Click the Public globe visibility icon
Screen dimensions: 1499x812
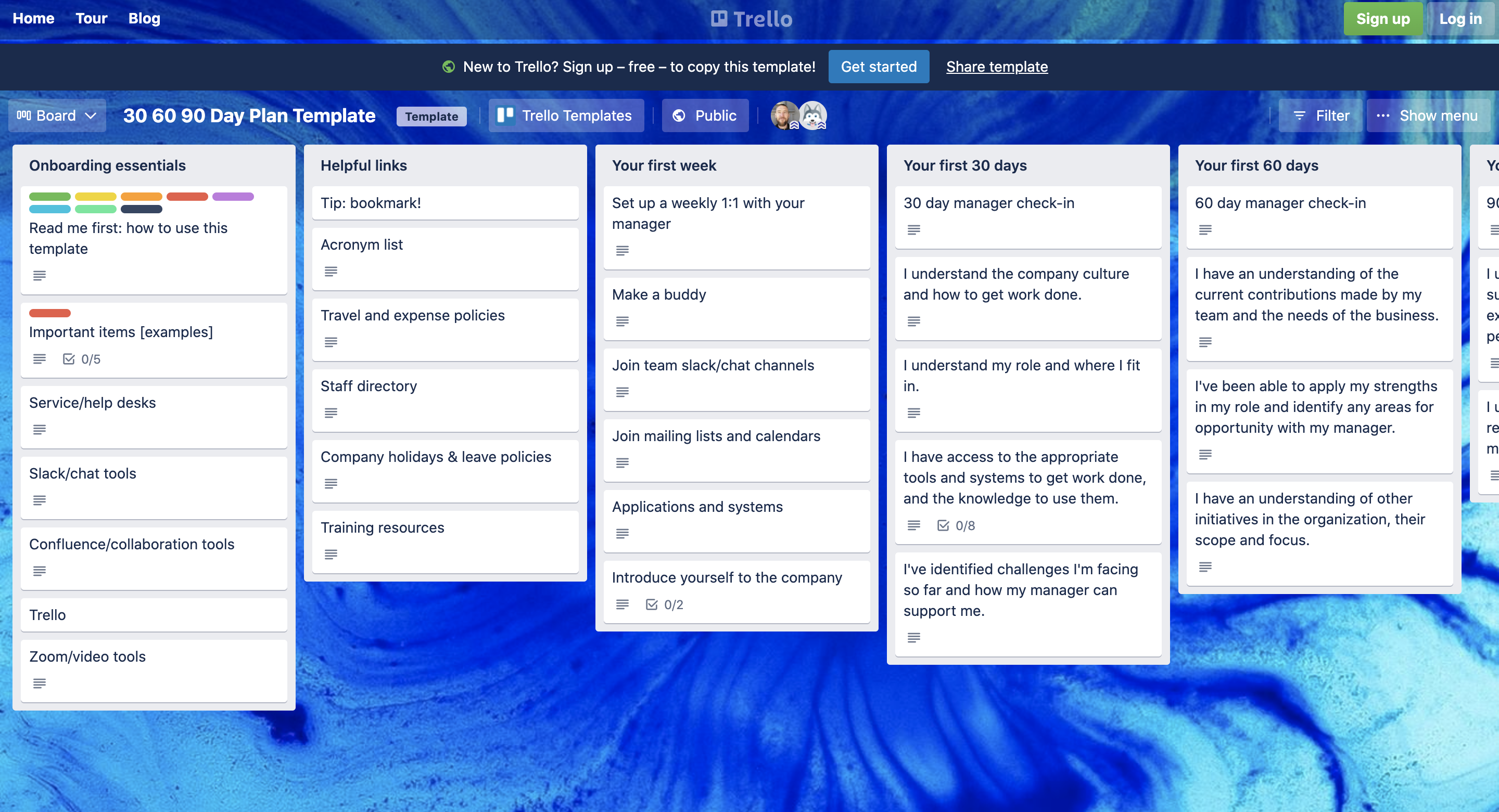[x=679, y=115]
